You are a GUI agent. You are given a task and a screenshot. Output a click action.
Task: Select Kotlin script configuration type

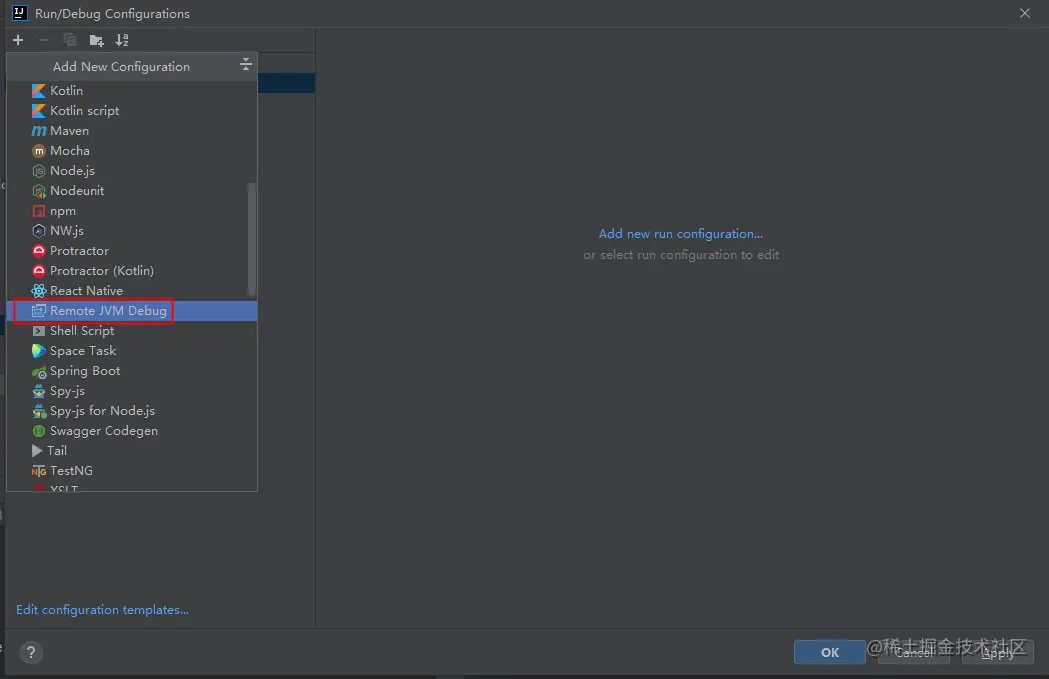[132, 110]
